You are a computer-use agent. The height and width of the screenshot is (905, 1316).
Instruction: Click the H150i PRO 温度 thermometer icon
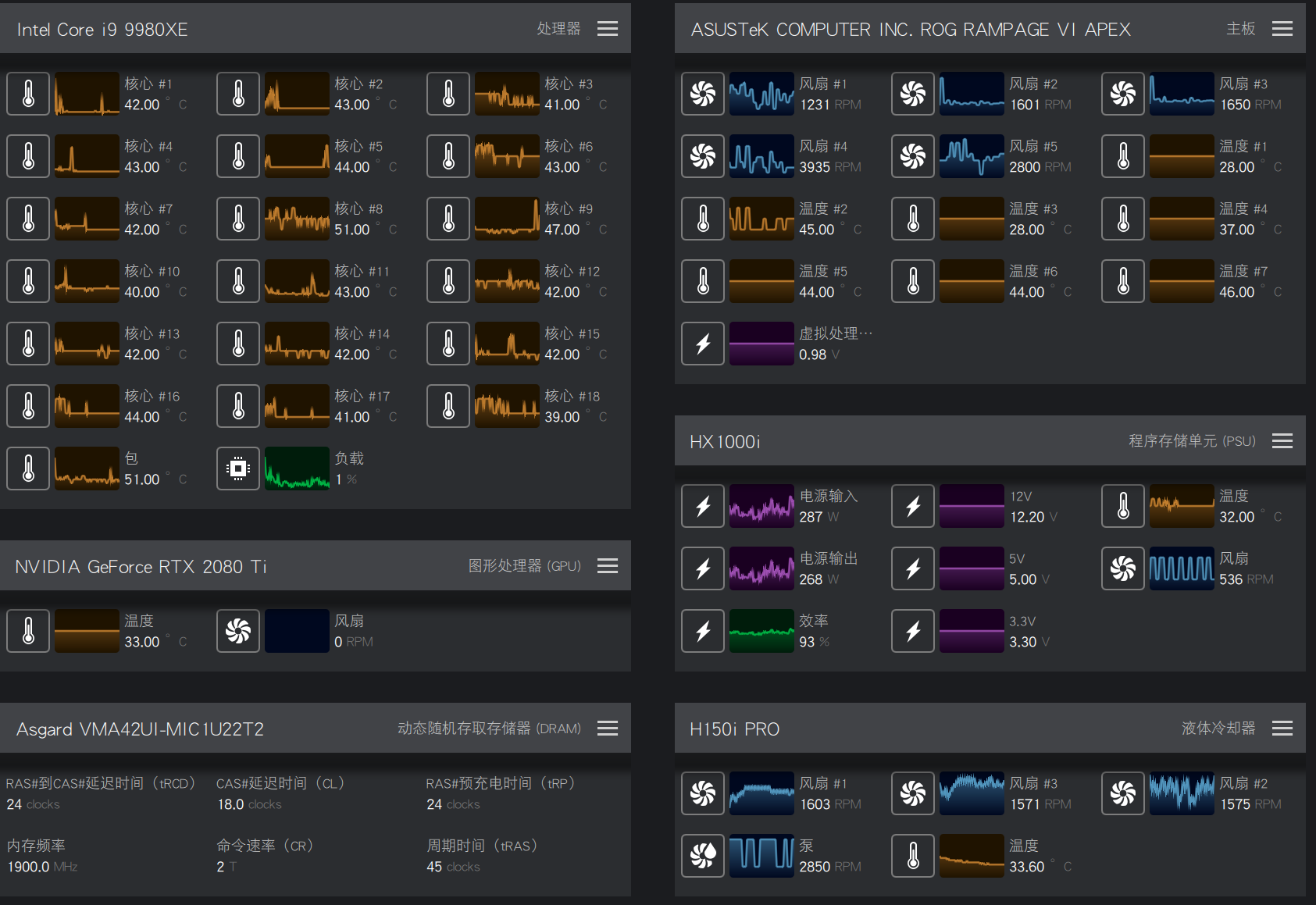click(913, 856)
